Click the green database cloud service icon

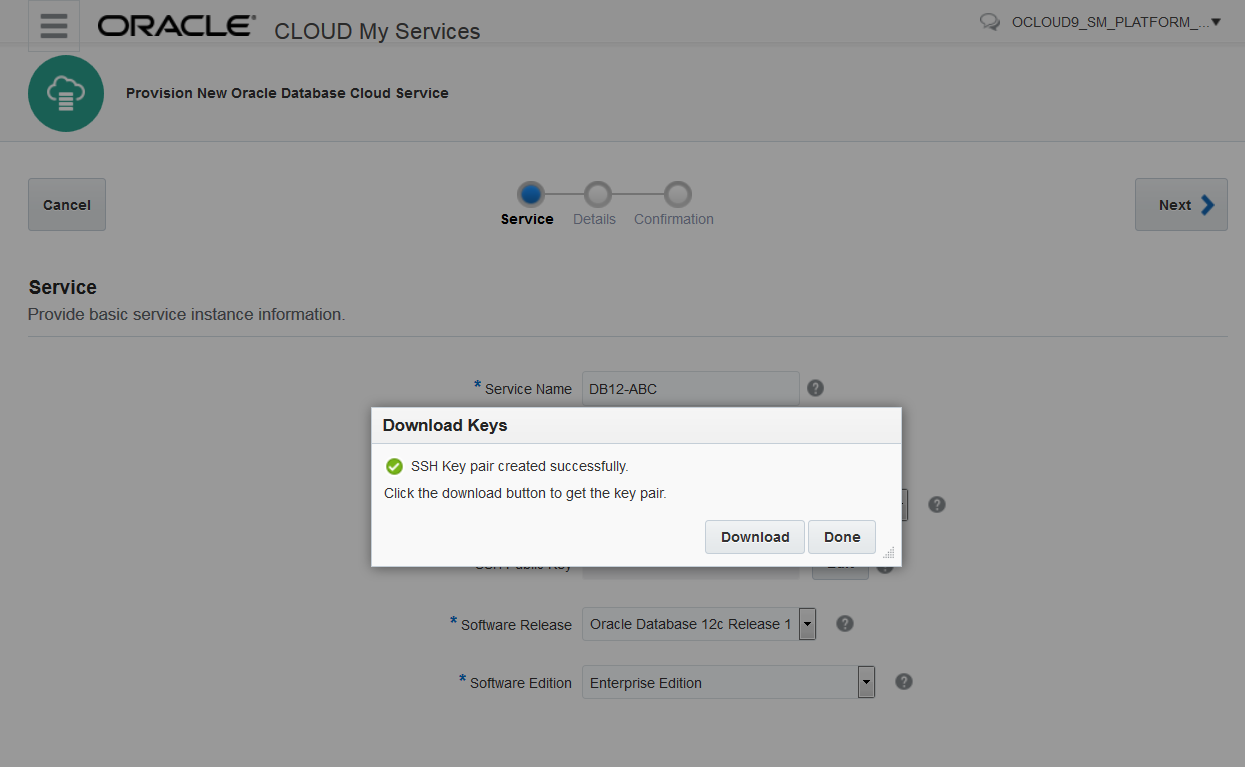[x=66, y=93]
